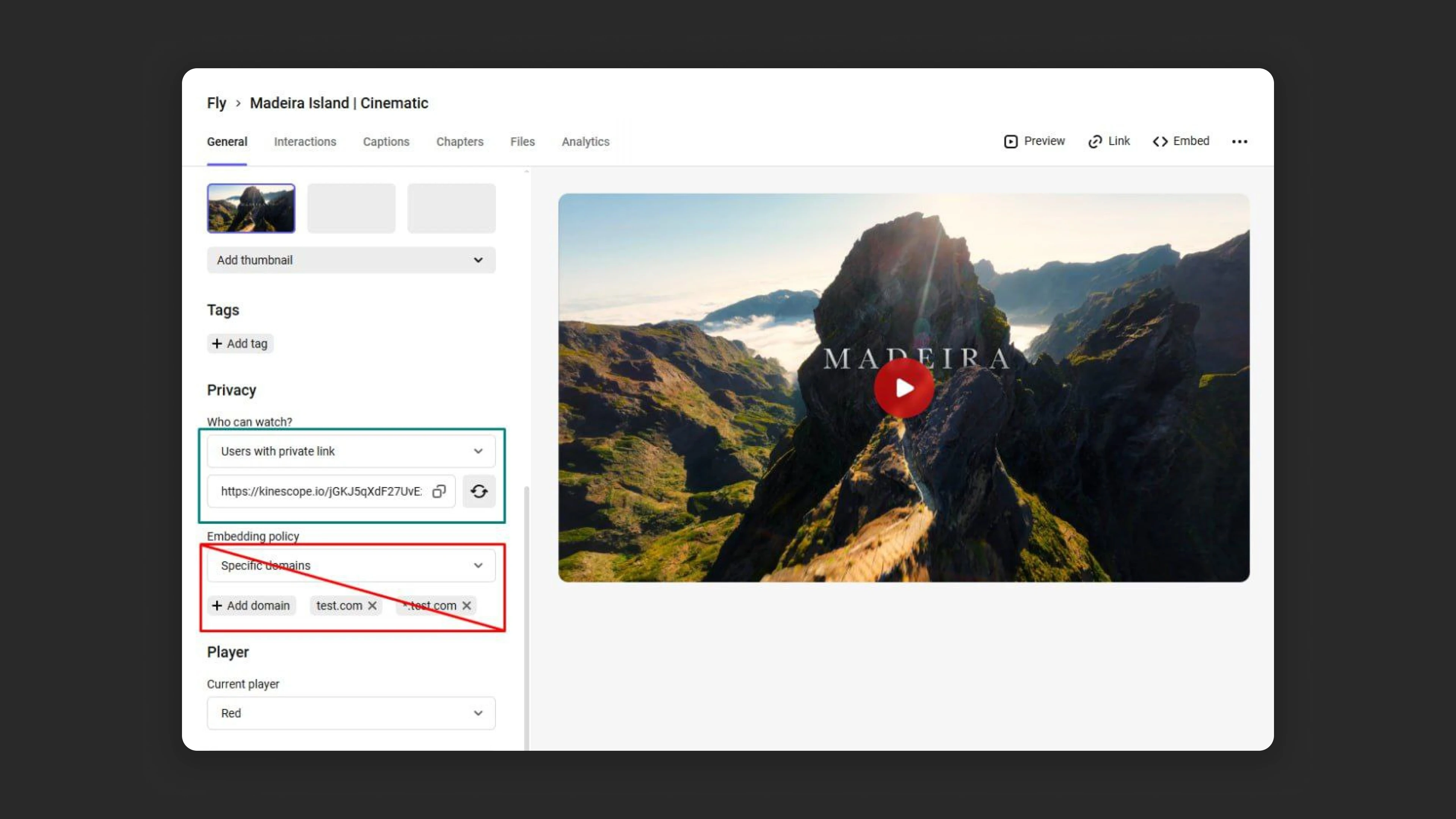
Task: Go to Fly folder breadcrumb
Action: [217, 103]
